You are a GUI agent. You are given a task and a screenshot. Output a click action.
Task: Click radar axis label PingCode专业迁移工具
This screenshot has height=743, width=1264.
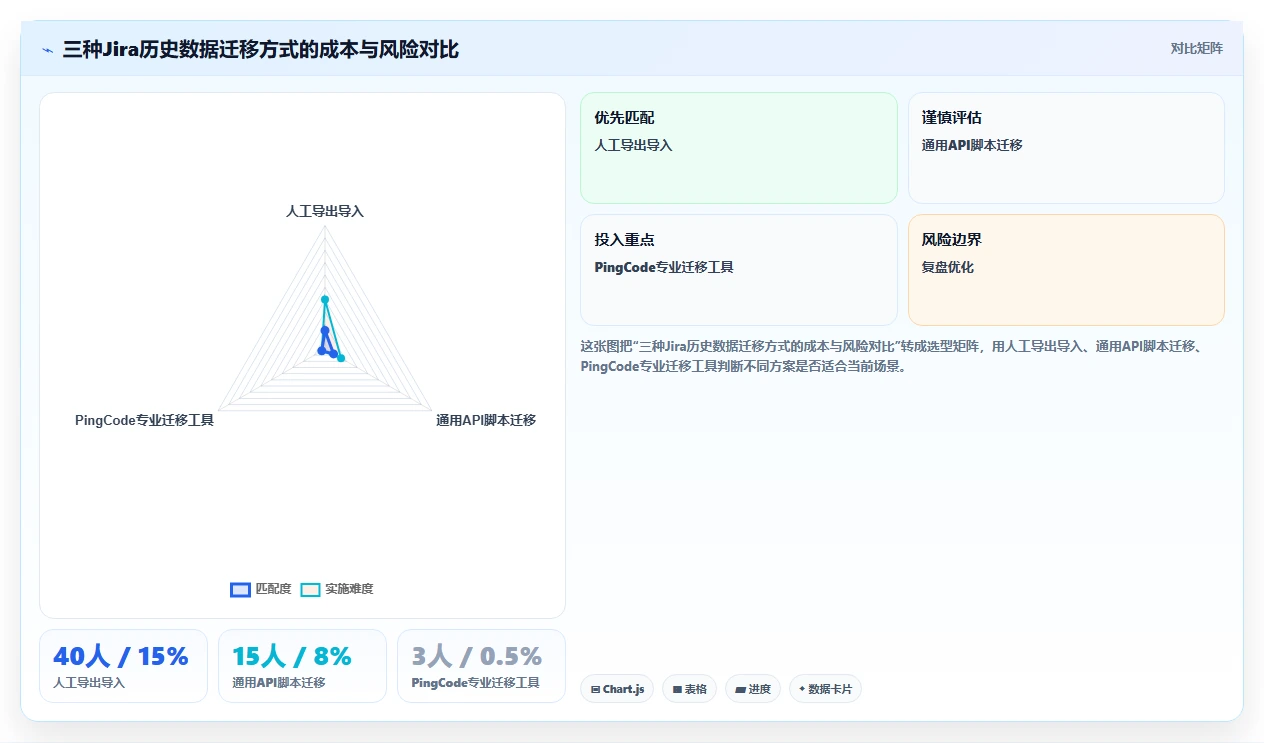pyautogui.click(x=144, y=420)
